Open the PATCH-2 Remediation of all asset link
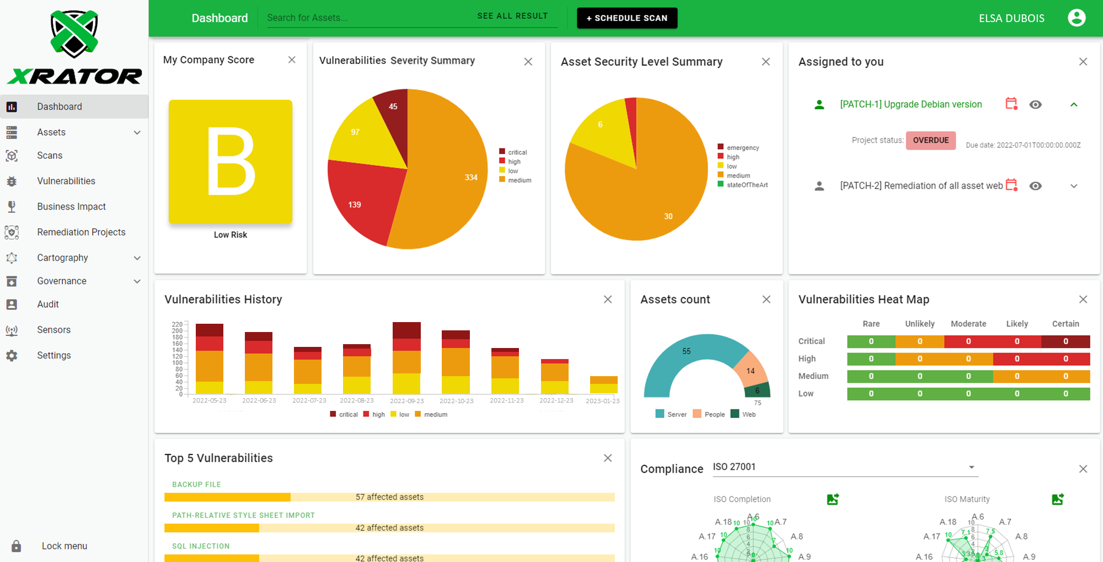This screenshot has height=562, width=1103. (x=921, y=186)
